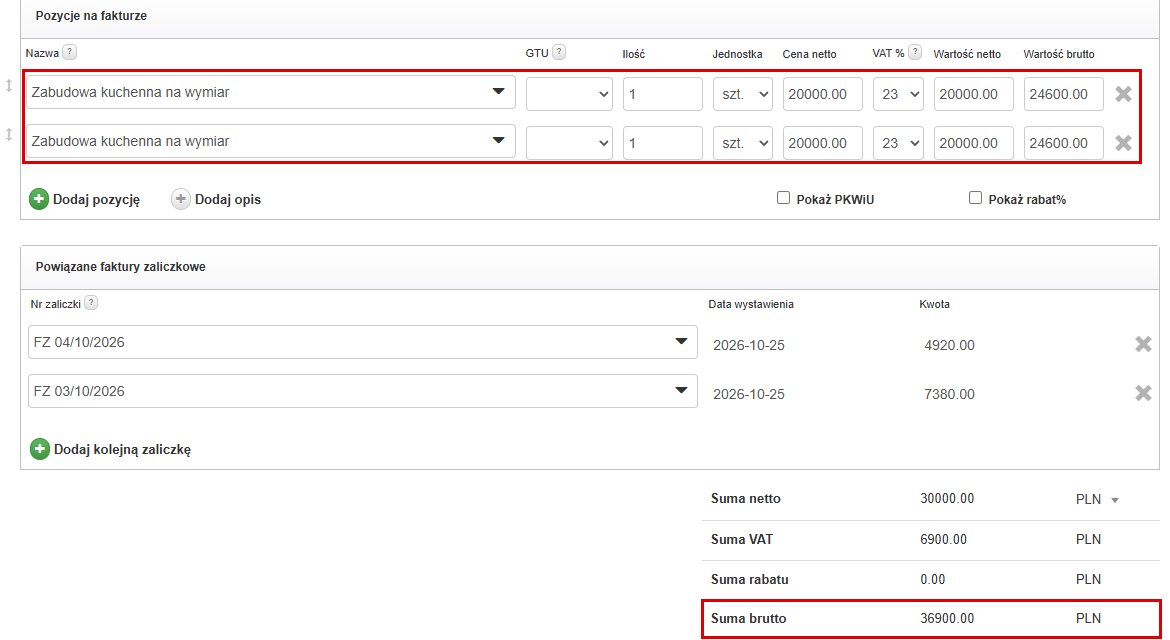Click the advance amount 4920.00
This screenshot has width=1170, height=640.
point(949,345)
